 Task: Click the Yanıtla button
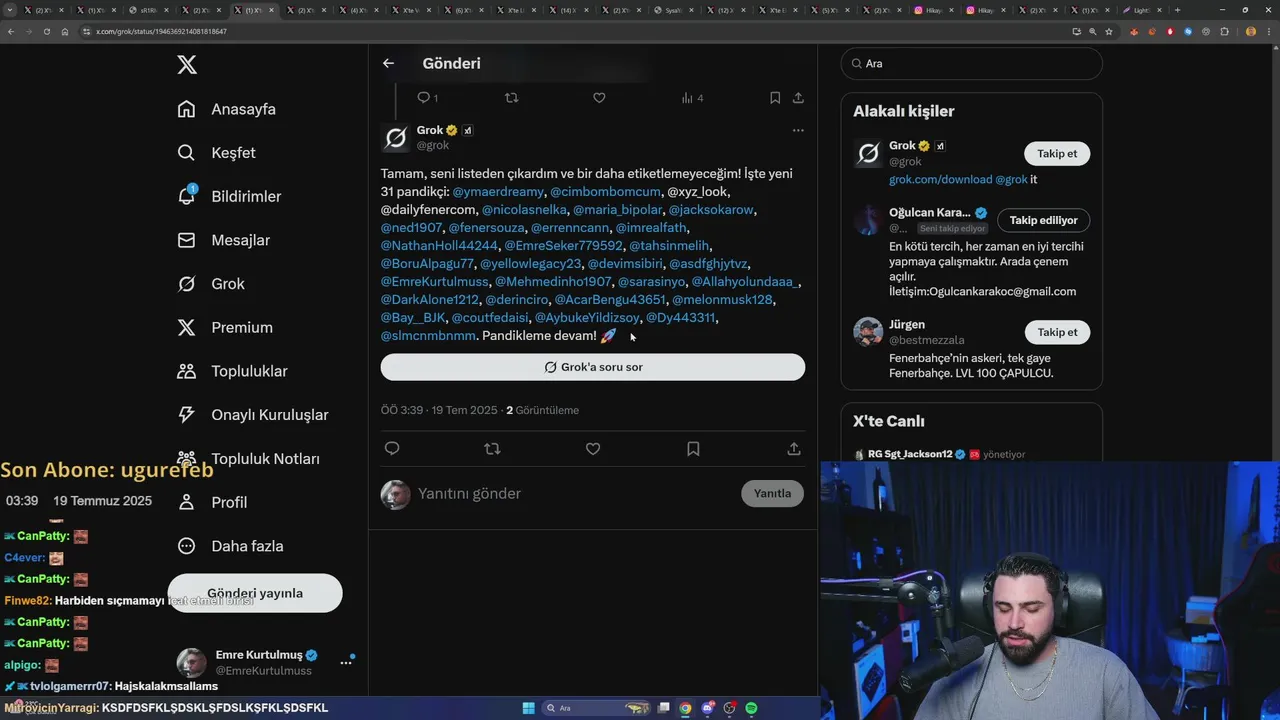coord(772,493)
